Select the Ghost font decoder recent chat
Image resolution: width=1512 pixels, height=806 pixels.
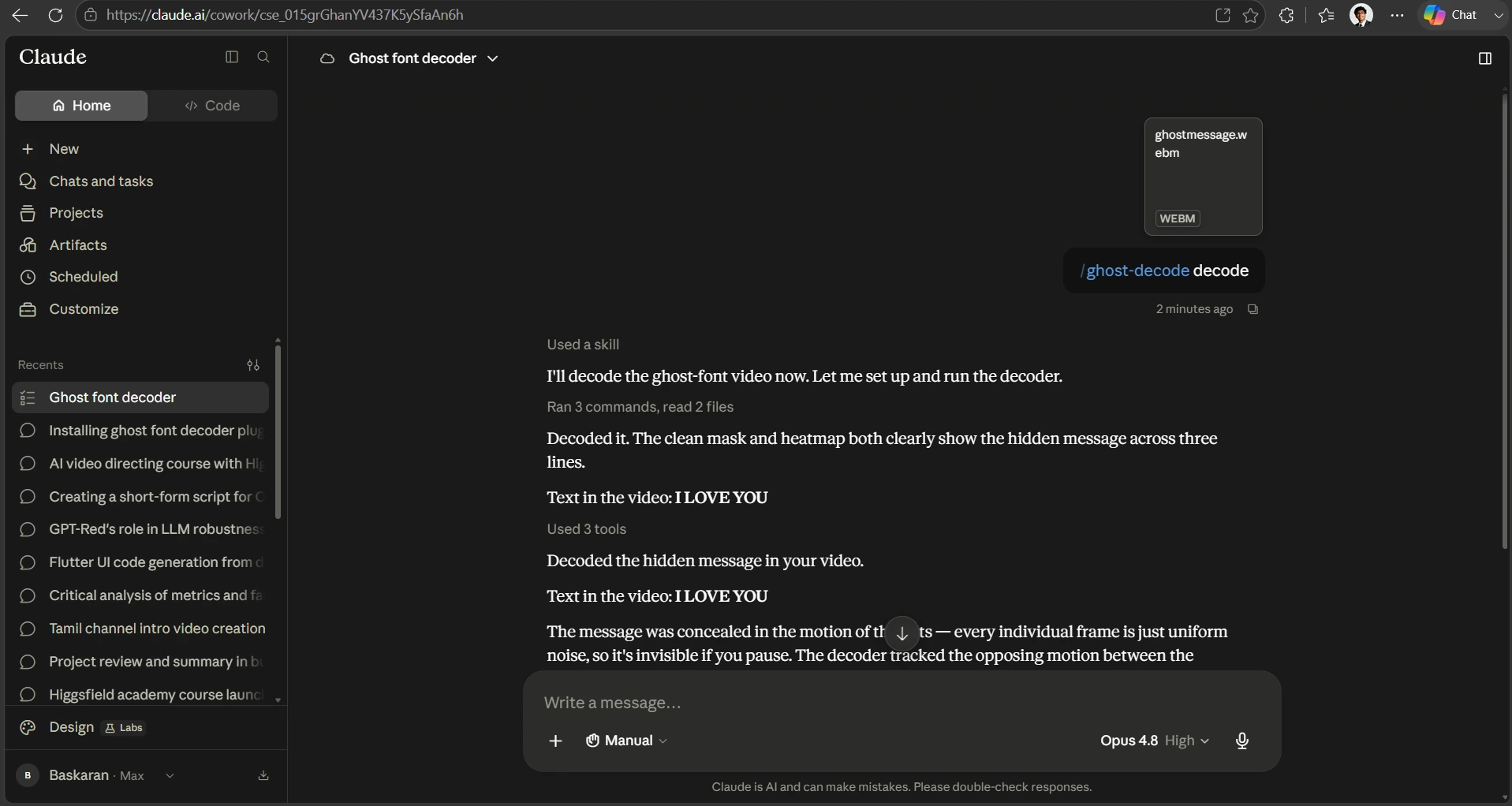pyautogui.click(x=140, y=397)
